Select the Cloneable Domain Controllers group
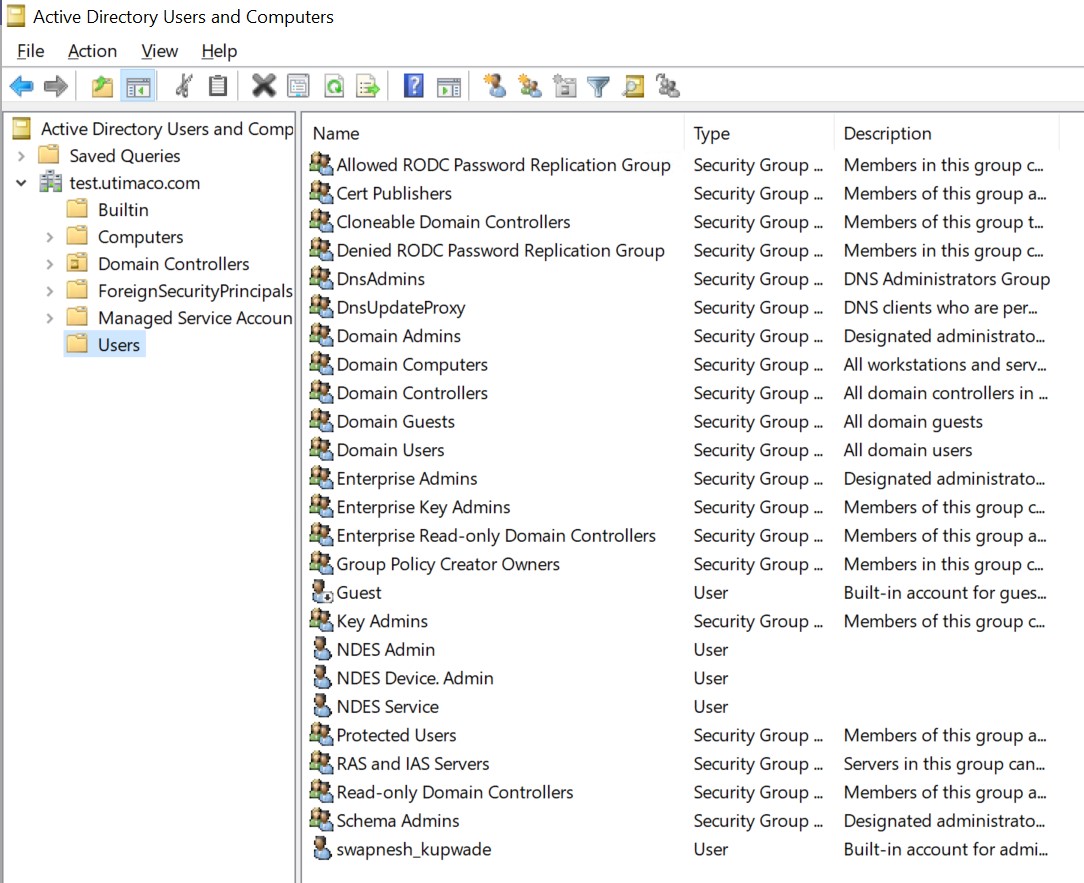This screenshot has width=1084, height=883. (453, 221)
